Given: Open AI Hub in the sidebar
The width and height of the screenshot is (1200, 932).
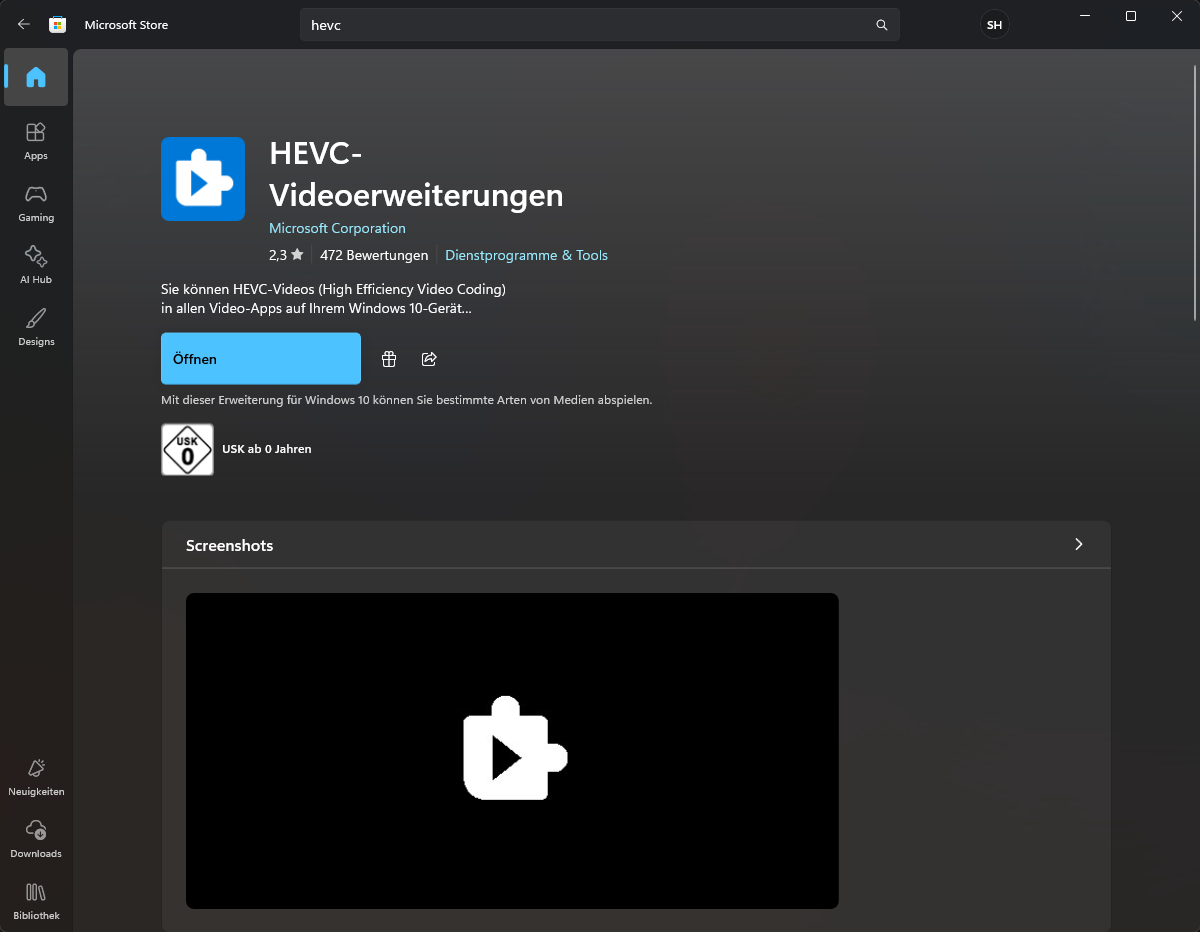Looking at the screenshot, I should click(x=36, y=265).
